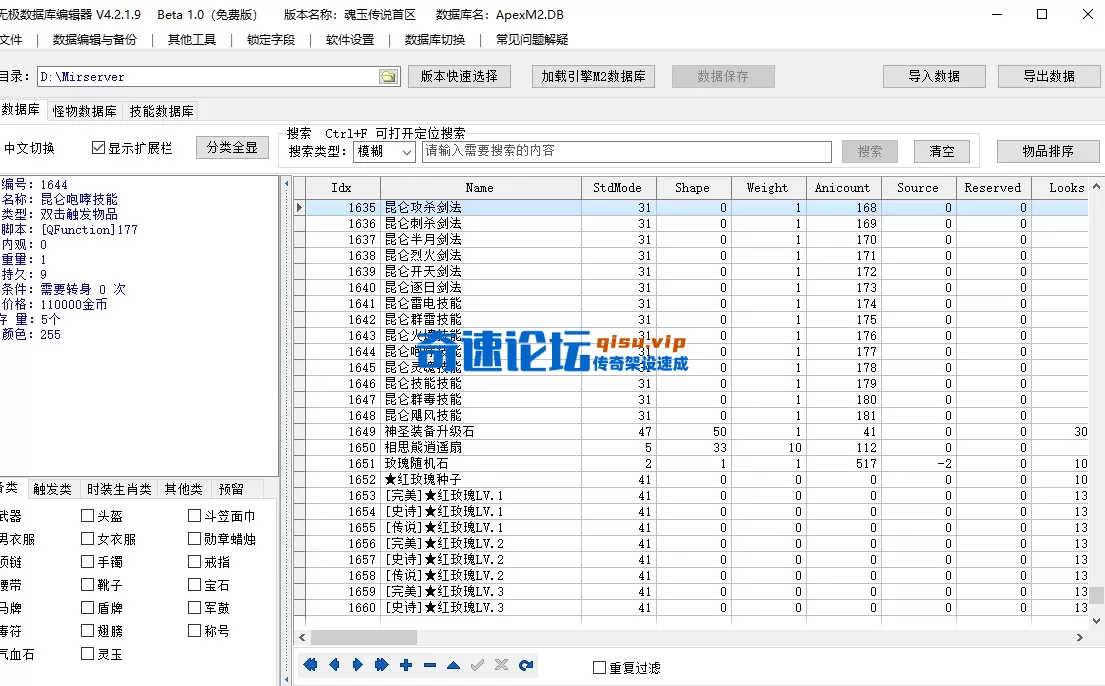The width and height of the screenshot is (1105, 686).
Task: Go to the previous record arrow
Action: (334, 664)
